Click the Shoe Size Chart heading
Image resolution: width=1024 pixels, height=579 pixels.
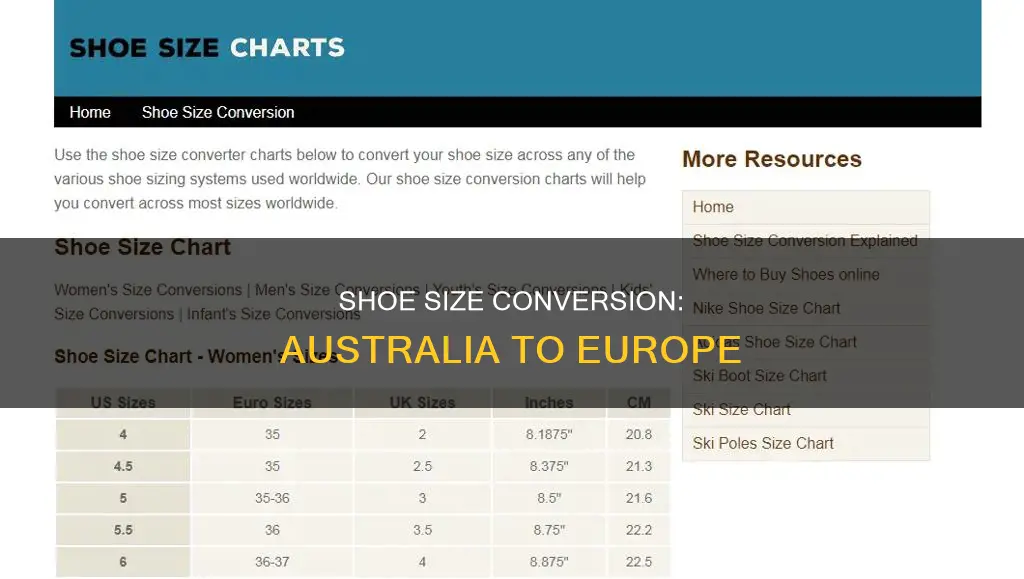pyautogui.click(x=142, y=247)
